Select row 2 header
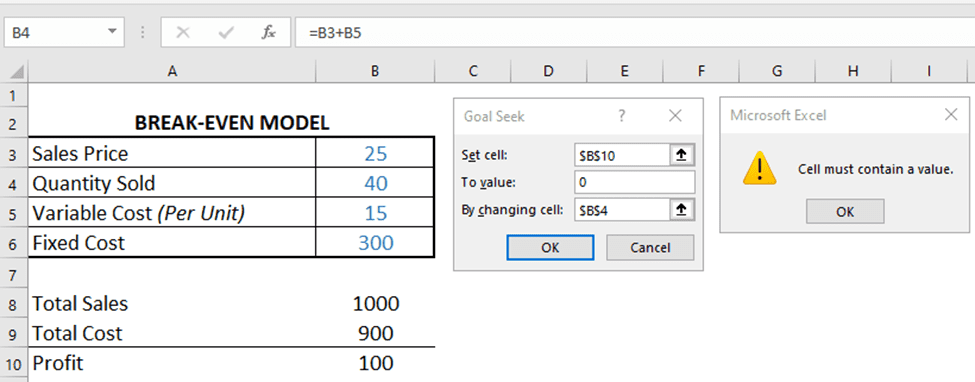Viewport: 975px width, 382px height. (14, 123)
